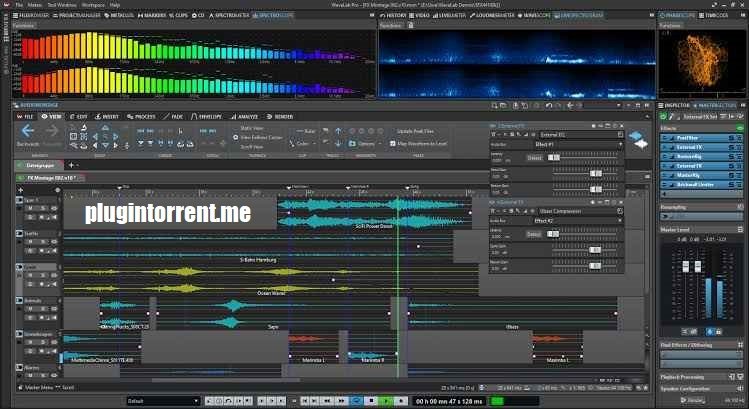The width and height of the screenshot is (749, 409).
Task: Expand the Speaker Configuration section
Action: (701, 389)
